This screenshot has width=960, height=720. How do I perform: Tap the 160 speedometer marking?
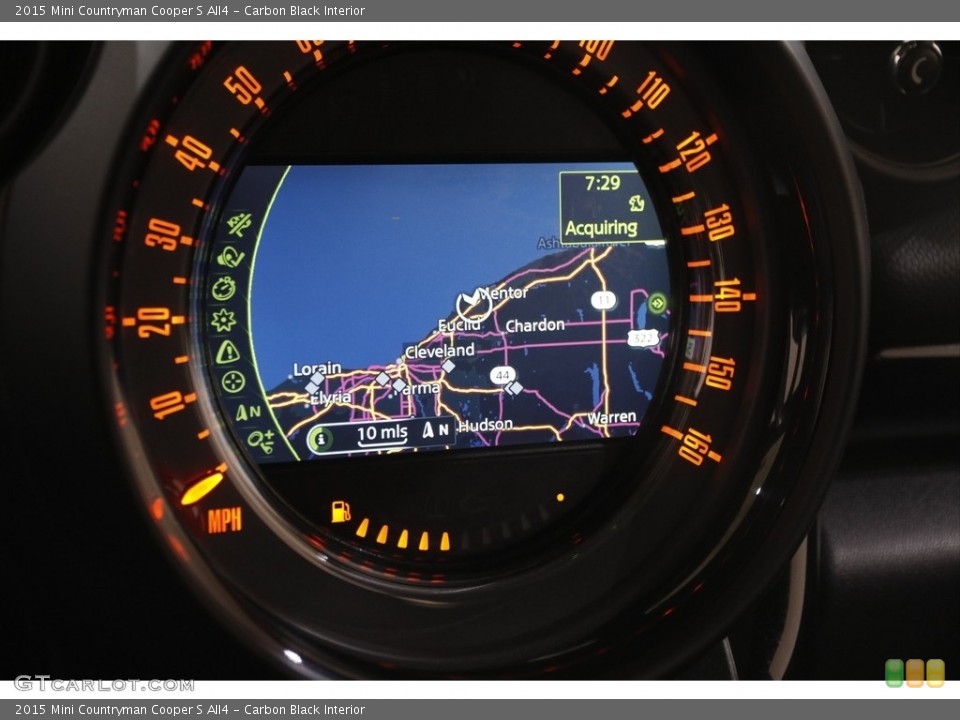tap(696, 445)
